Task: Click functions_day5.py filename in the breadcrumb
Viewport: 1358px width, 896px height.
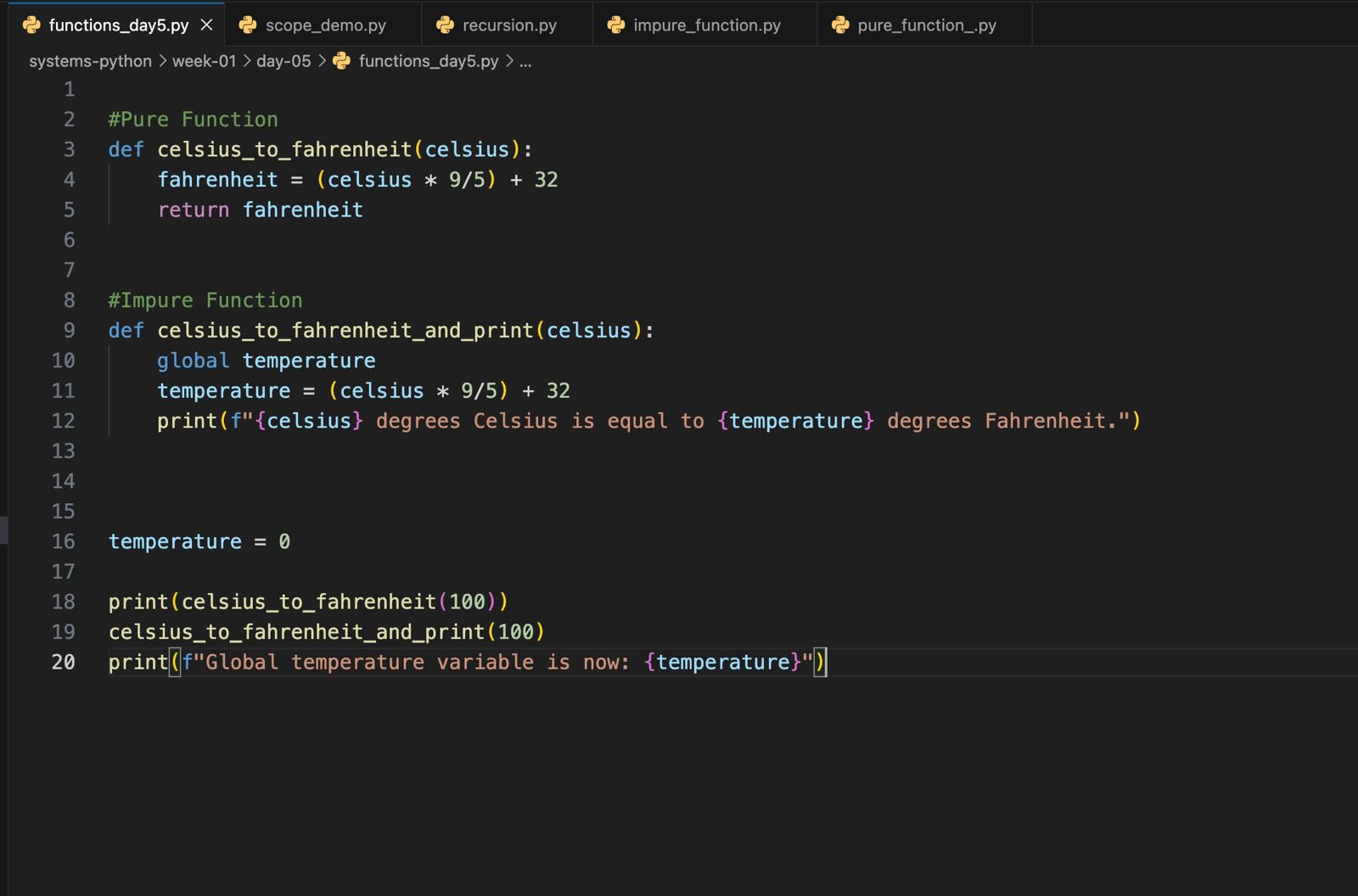Action: coord(428,61)
